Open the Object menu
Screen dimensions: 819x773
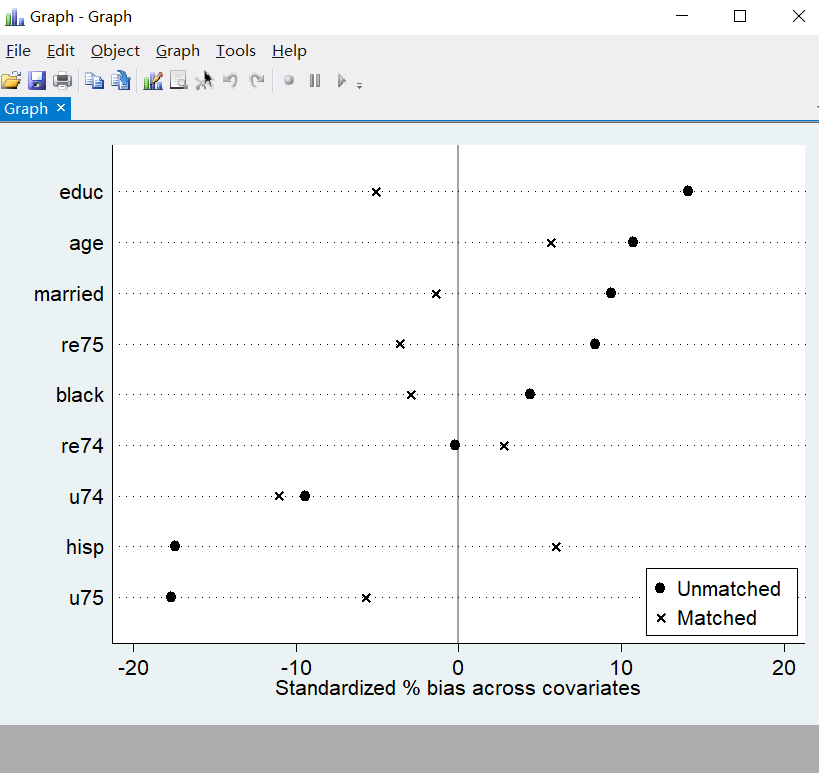pyautogui.click(x=115, y=51)
